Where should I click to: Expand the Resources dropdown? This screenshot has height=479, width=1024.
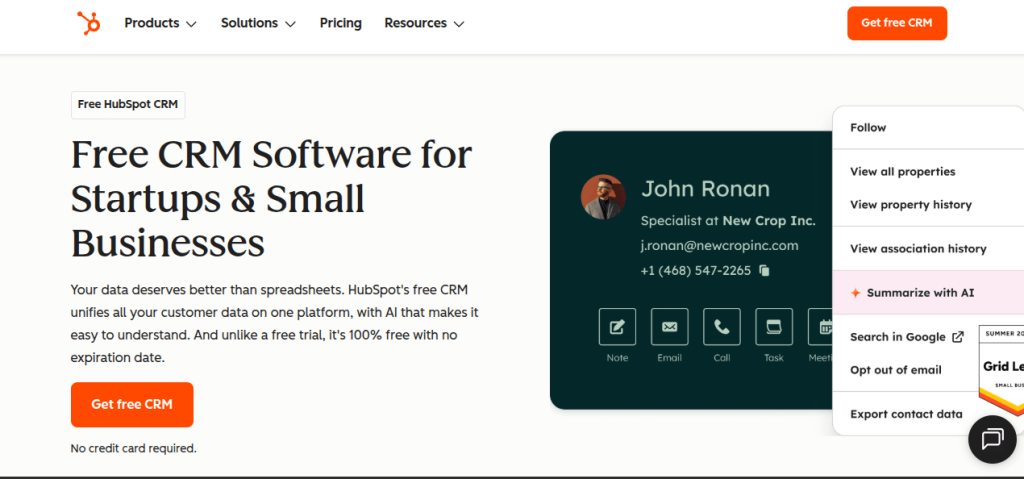click(424, 24)
